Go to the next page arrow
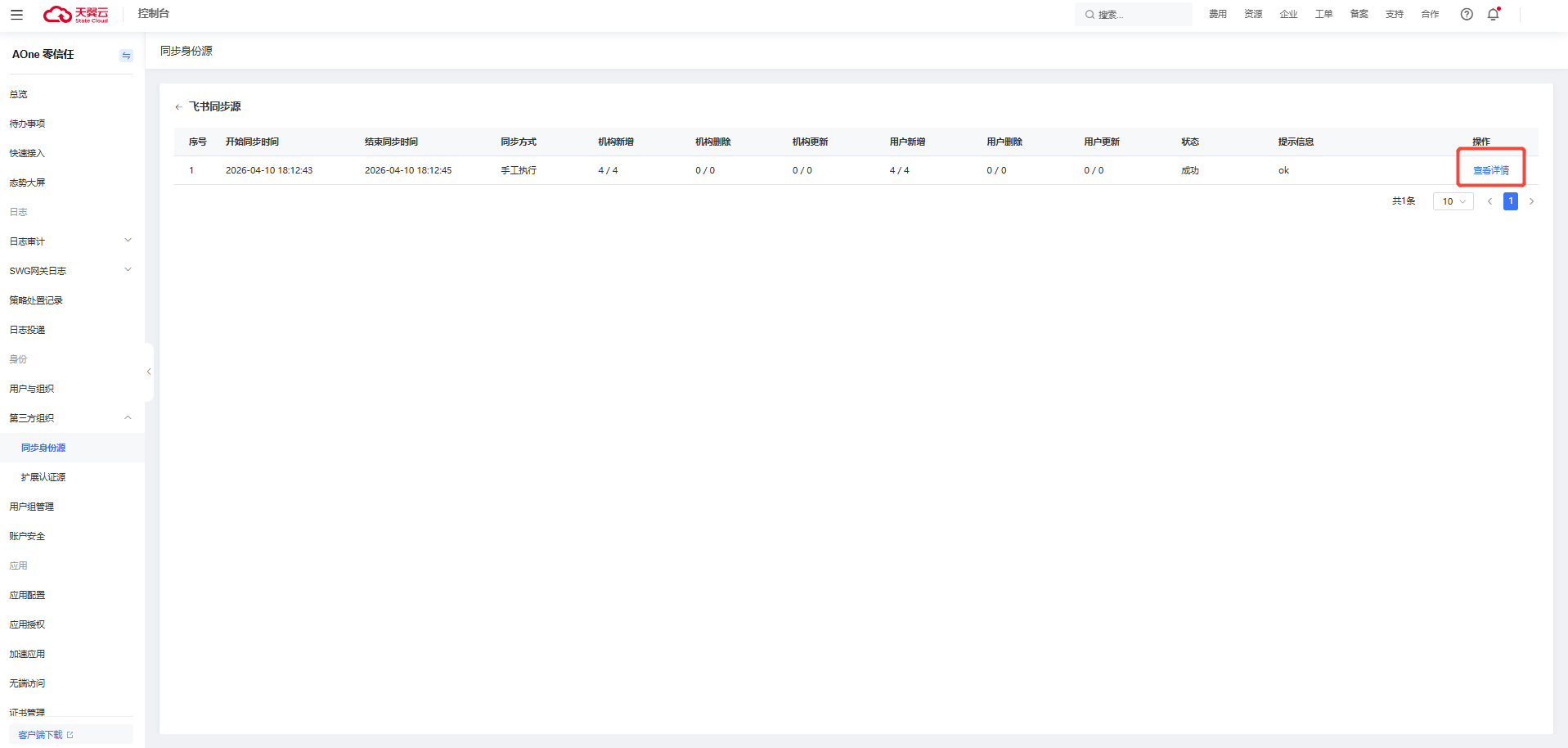The height and width of the screenshot is (748, 1568). point(1531,201)
